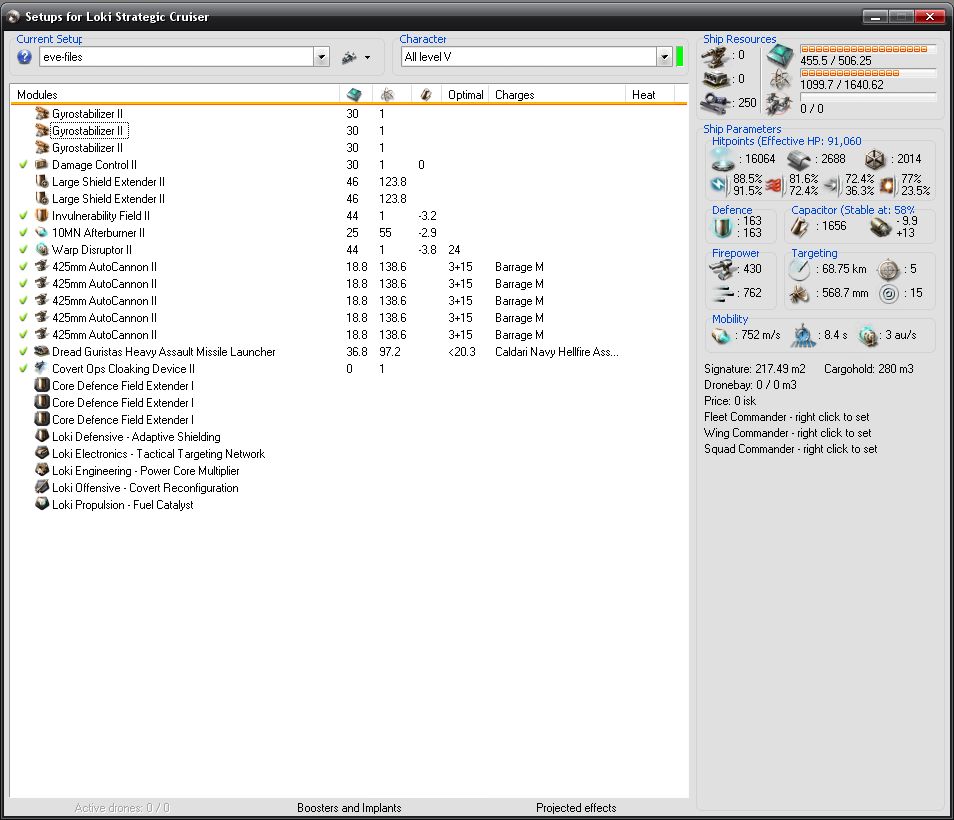
Task: Click the armor hitpoints icon showing 2688
Action: [799, 160]
